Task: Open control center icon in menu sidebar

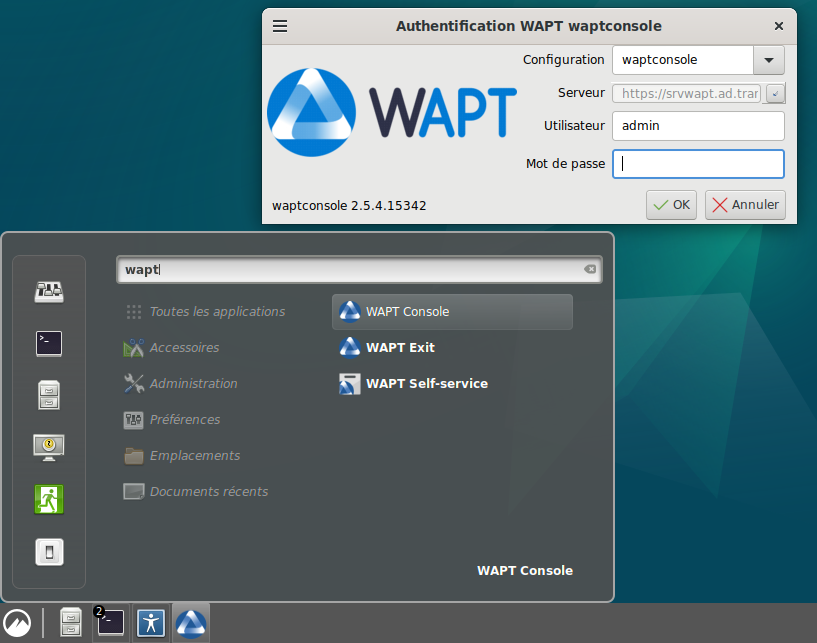Action: click(x=49, y=292)
